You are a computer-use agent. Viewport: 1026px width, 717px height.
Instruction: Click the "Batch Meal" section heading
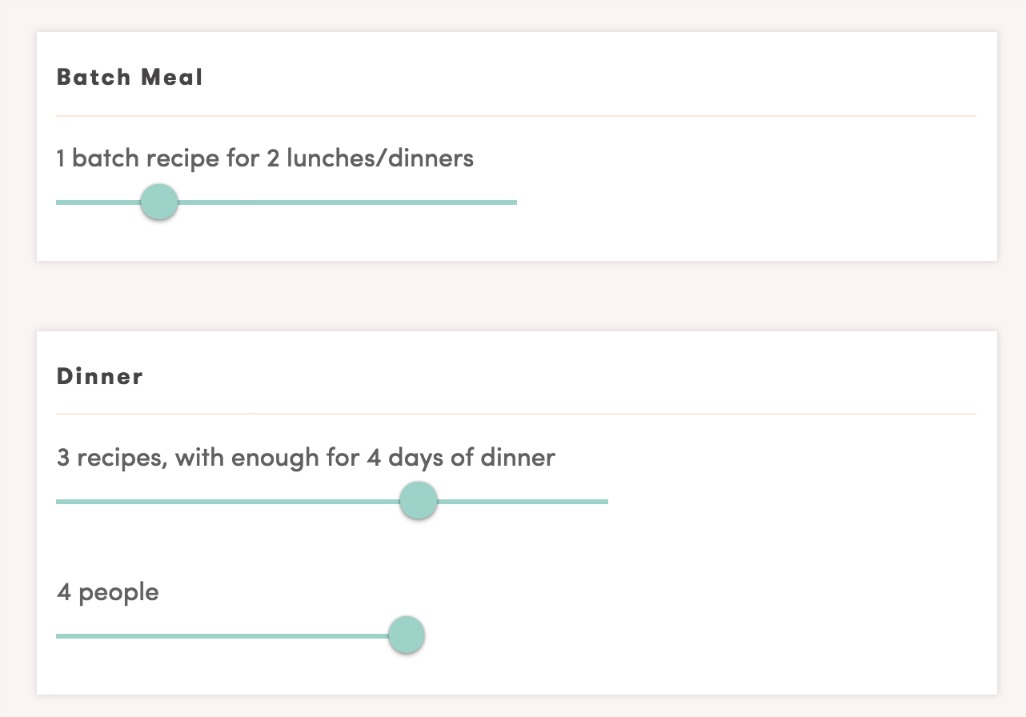pyautogui.click(x=129, y=77)
